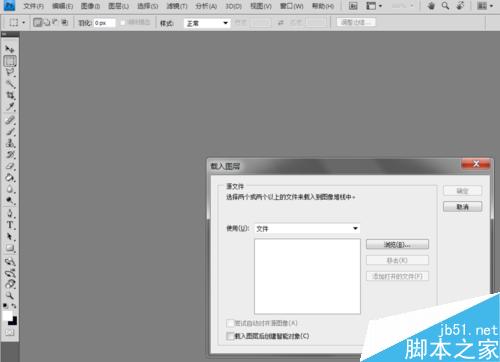Select the Rectangle shape tool
500x362 pixels.
10,248
